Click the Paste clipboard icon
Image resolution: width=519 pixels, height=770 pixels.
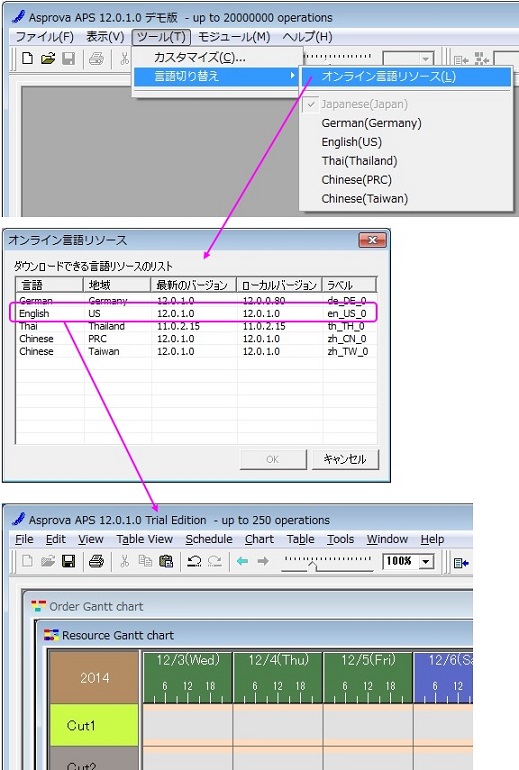(166, 561)
